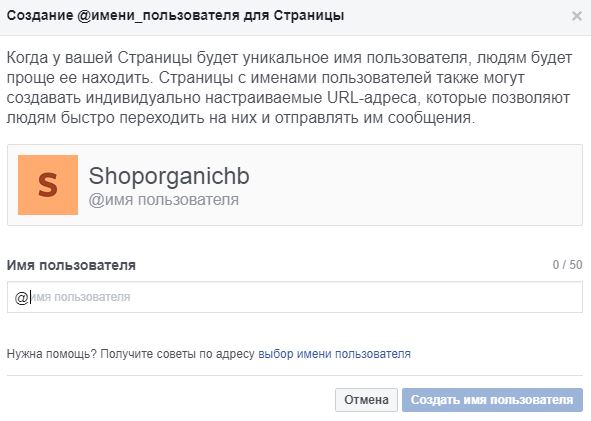This screenshot has height=421, width=591.
Task: Click the description line ending in сообщения
Action: [x=241, y=118]
